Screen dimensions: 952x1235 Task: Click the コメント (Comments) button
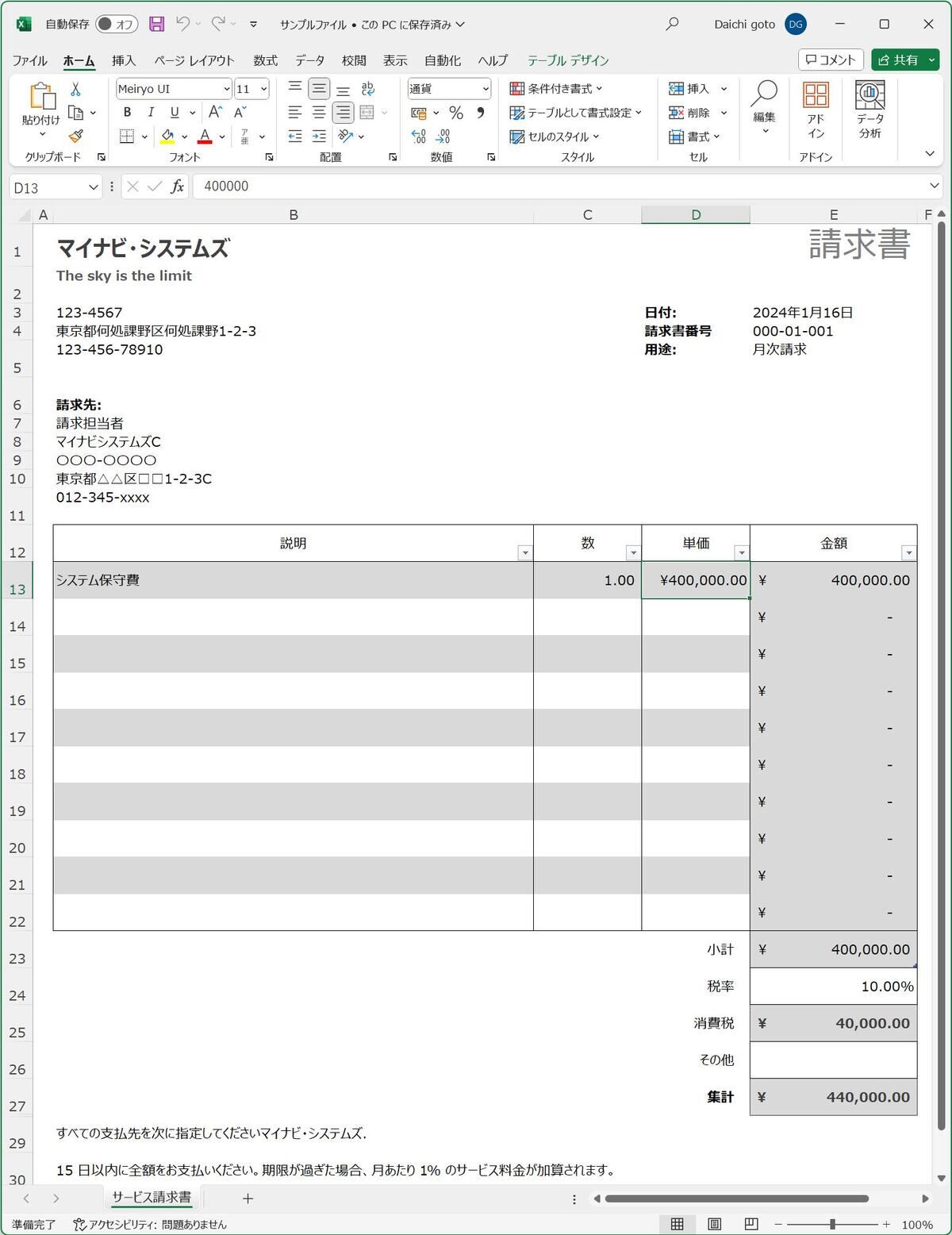point(831,60)
